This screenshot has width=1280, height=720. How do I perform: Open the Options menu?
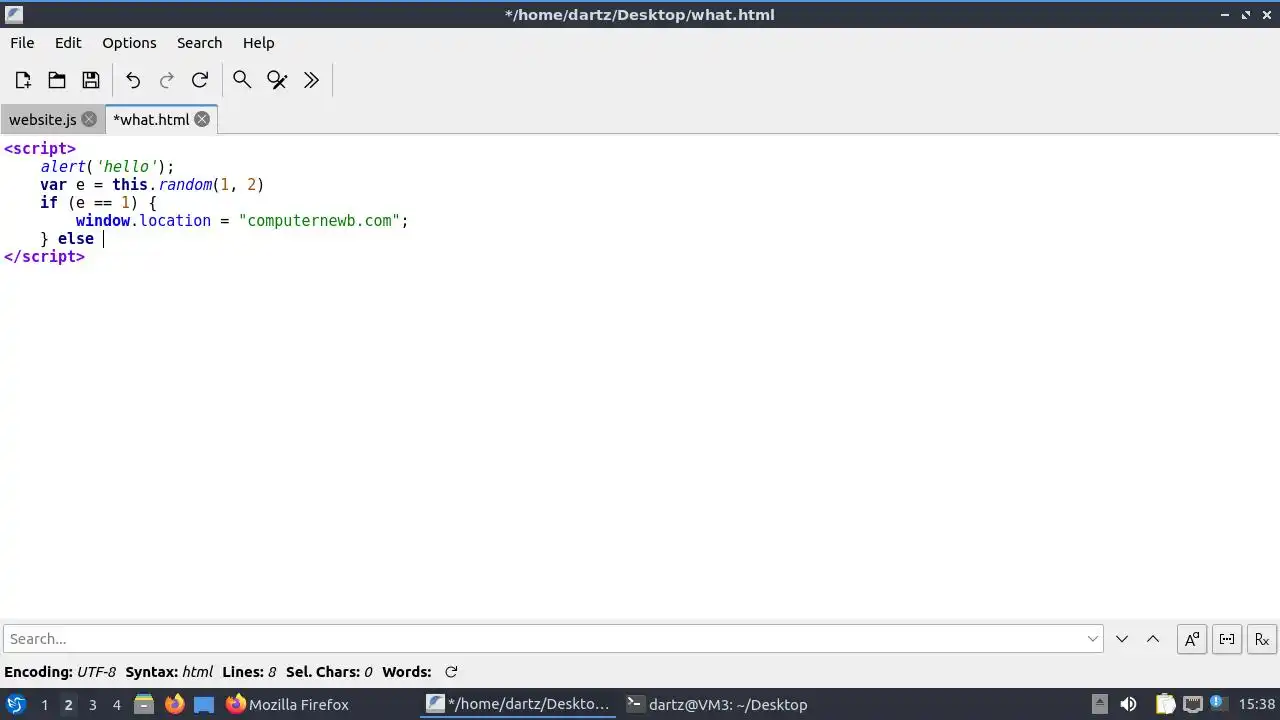[x=129, y=43]
